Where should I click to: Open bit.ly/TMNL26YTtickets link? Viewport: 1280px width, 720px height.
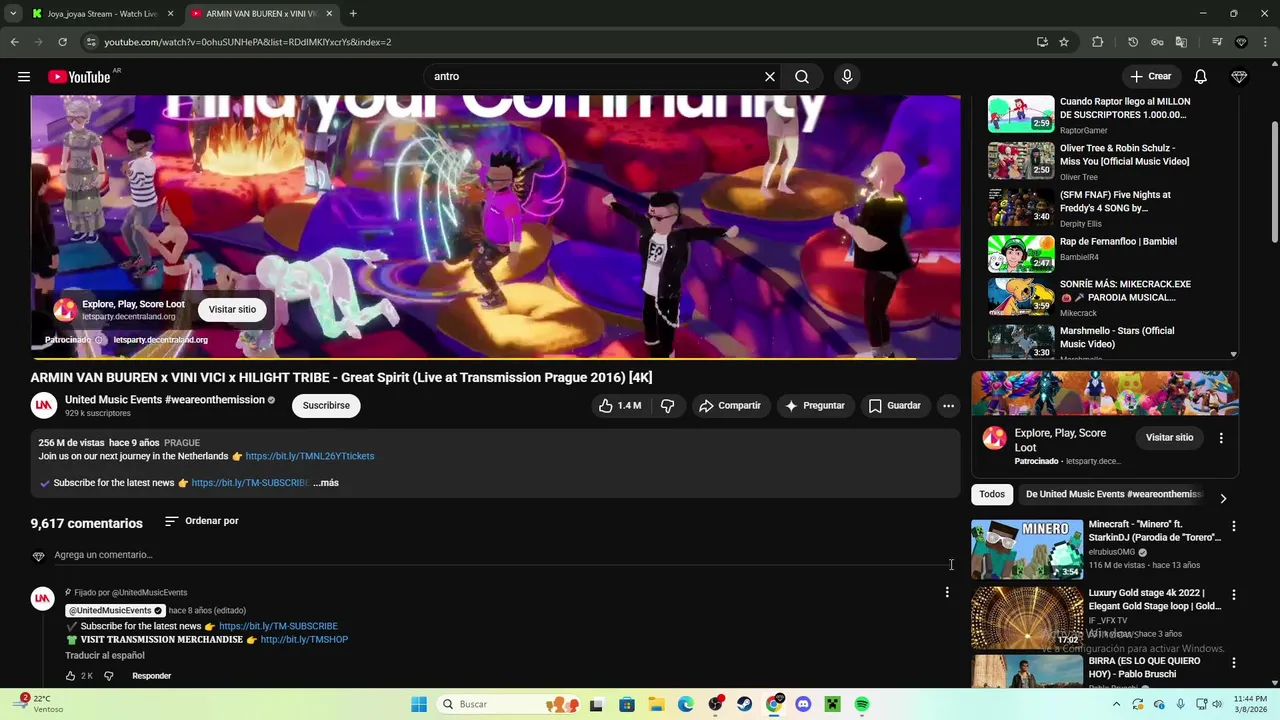coord(310,456)
